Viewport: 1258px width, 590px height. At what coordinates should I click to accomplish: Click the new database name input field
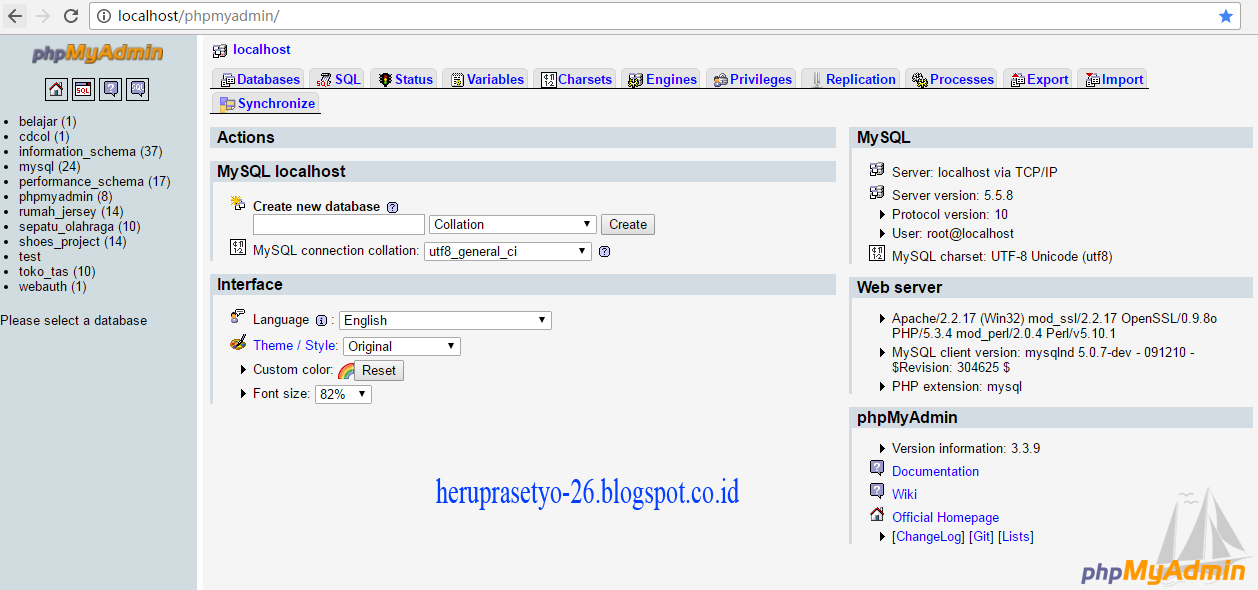(338, 224)
